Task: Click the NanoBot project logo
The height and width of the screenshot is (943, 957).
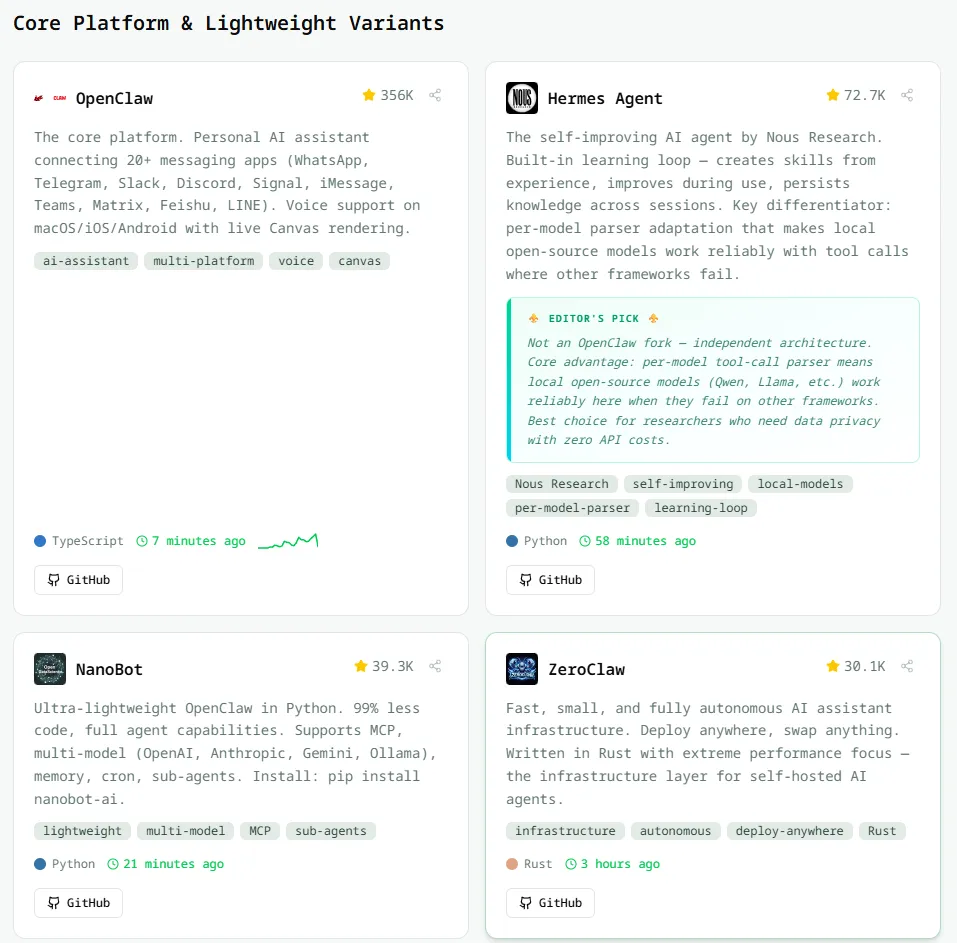Action: point(50,669)
